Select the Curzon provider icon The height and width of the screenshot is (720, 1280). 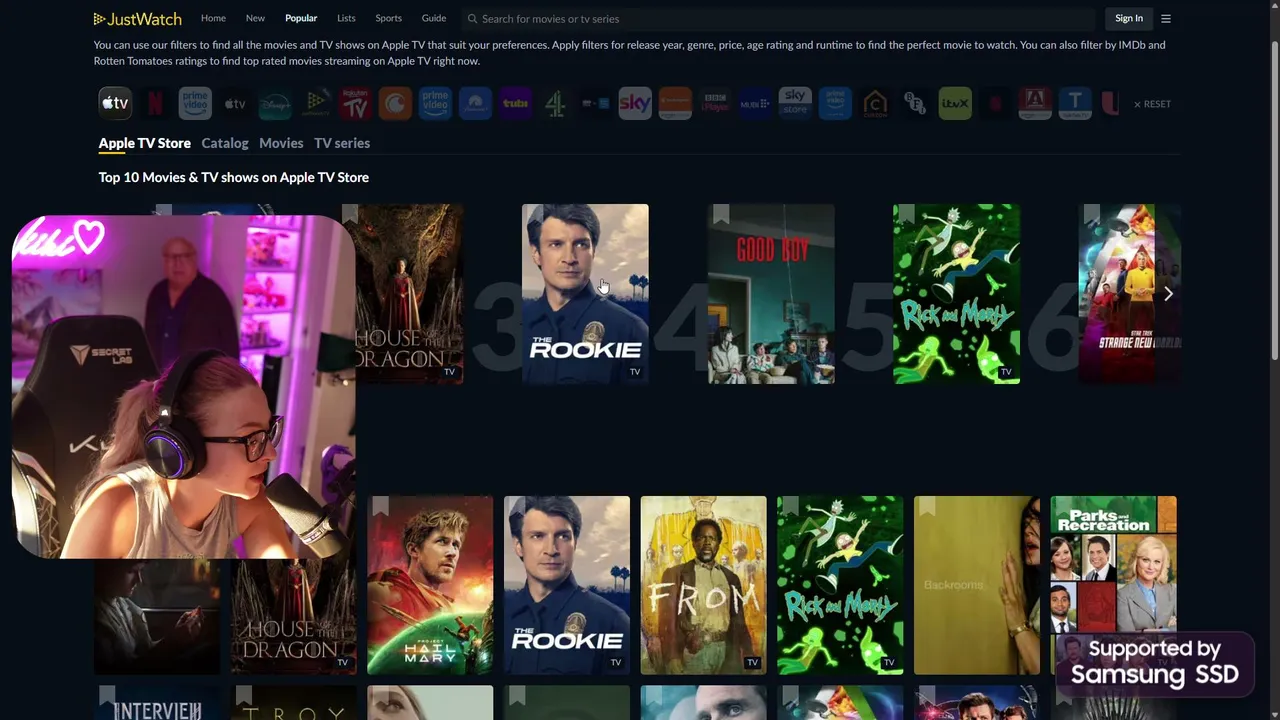(875, 103)
